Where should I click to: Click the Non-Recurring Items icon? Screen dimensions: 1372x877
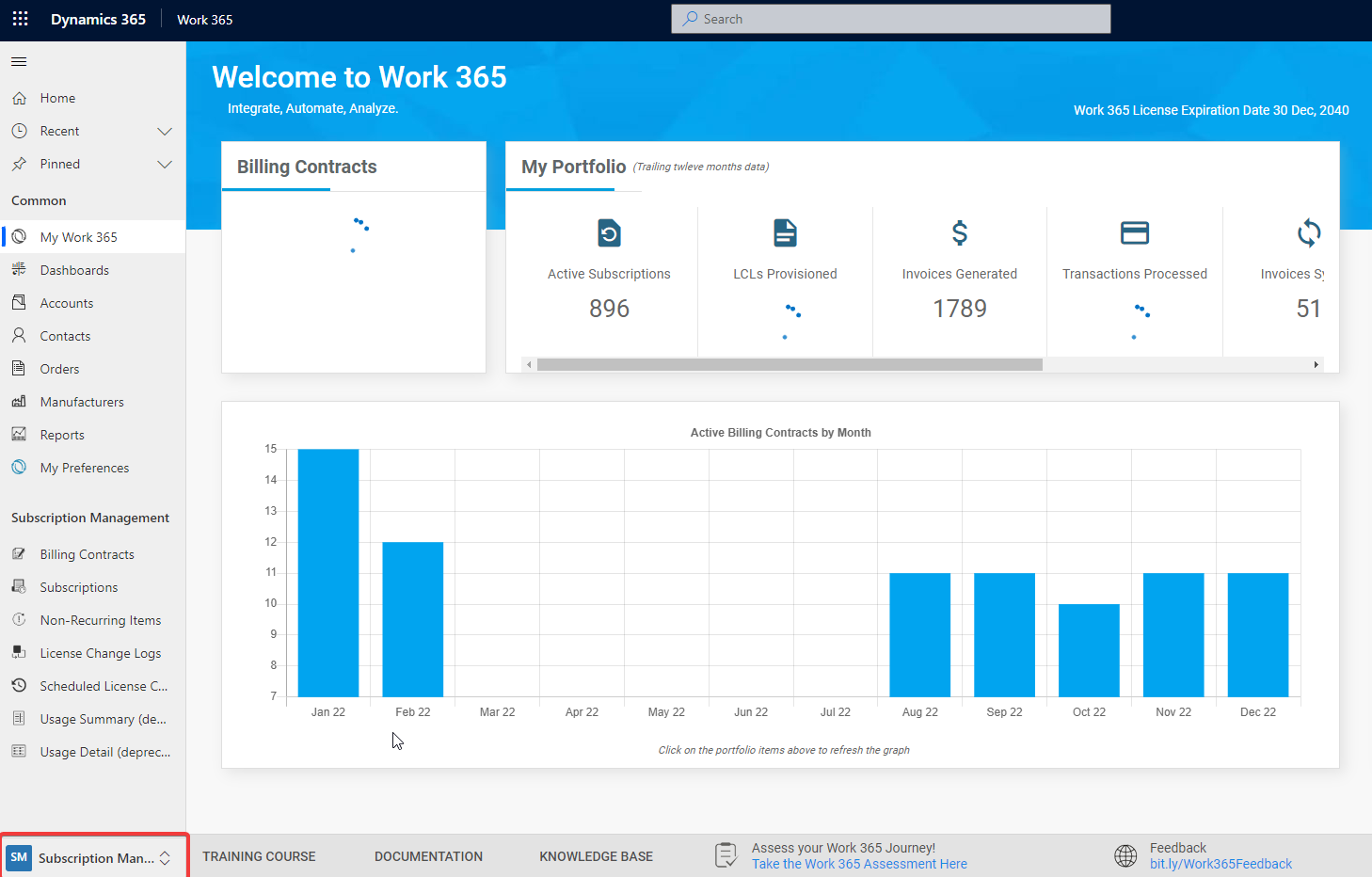coord(19,620)
